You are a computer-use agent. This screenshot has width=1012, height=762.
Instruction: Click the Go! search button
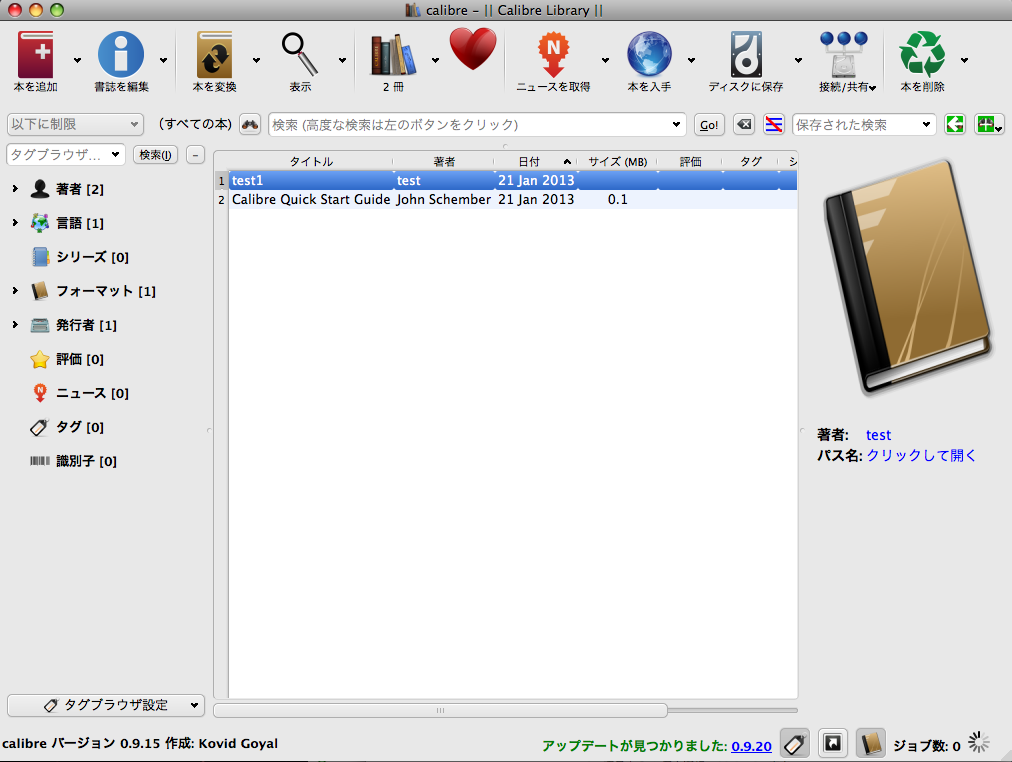[709, 125]
